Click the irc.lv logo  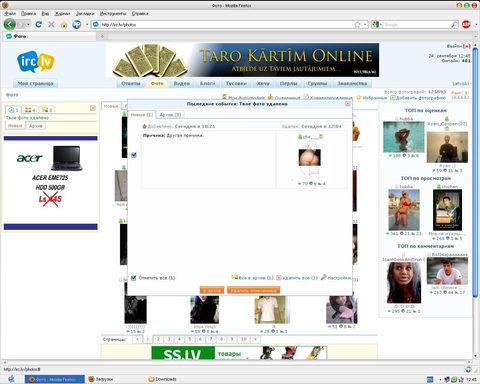point(36,61)
